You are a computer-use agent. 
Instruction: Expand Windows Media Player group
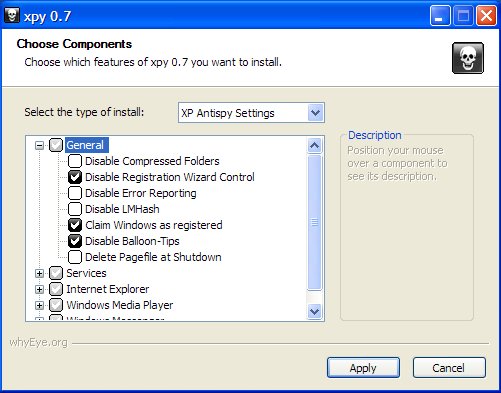click(x=39, y=305)
